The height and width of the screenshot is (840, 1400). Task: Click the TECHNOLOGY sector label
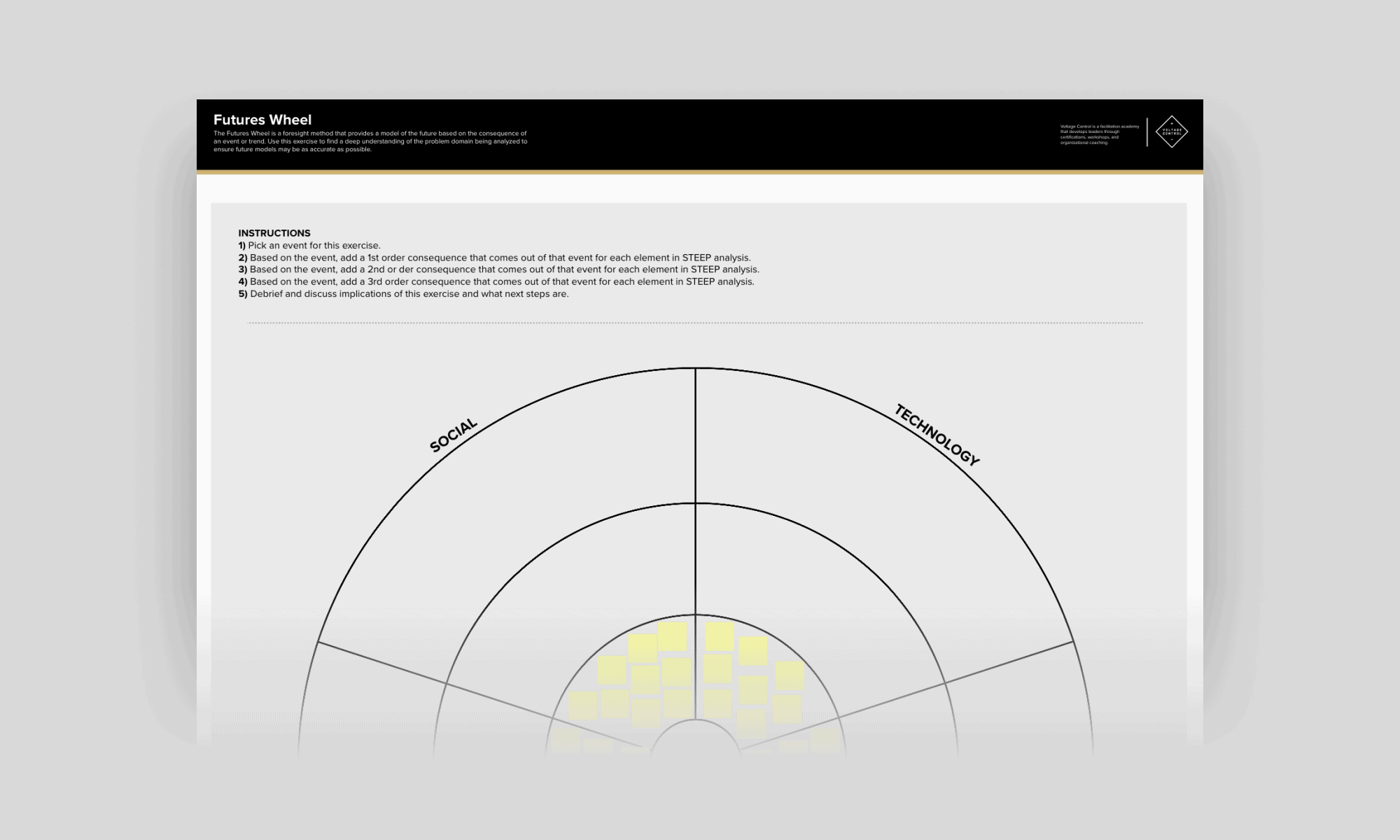pos(937,435)
